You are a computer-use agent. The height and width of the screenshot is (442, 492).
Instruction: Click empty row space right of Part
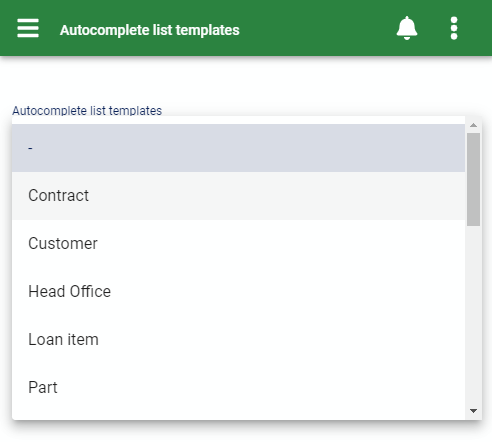260,388
